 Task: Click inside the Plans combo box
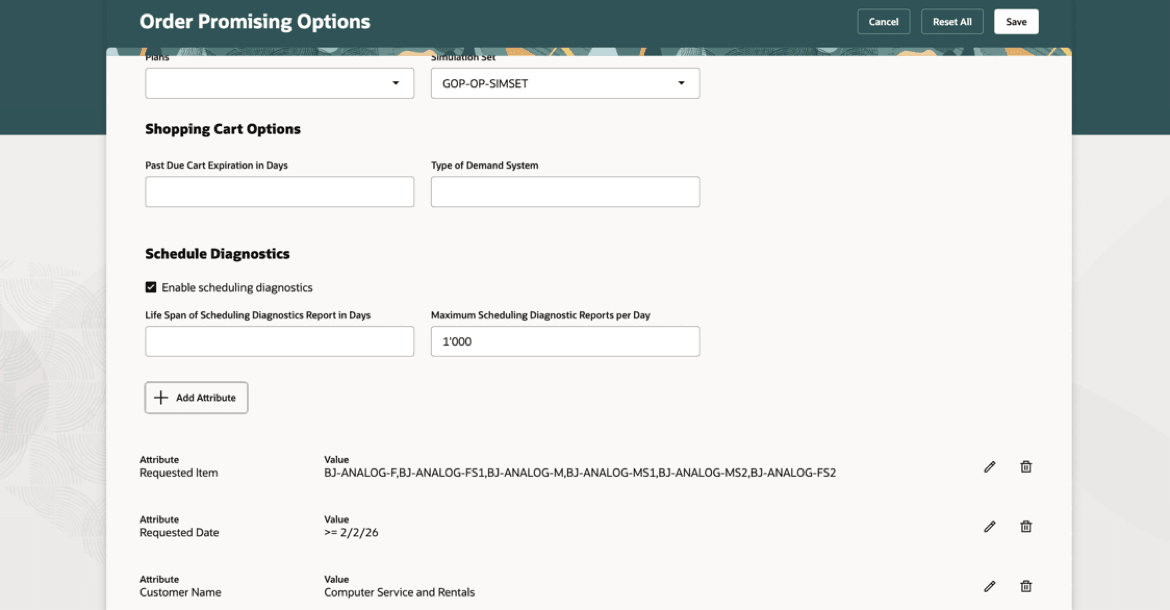click(270, 83)
